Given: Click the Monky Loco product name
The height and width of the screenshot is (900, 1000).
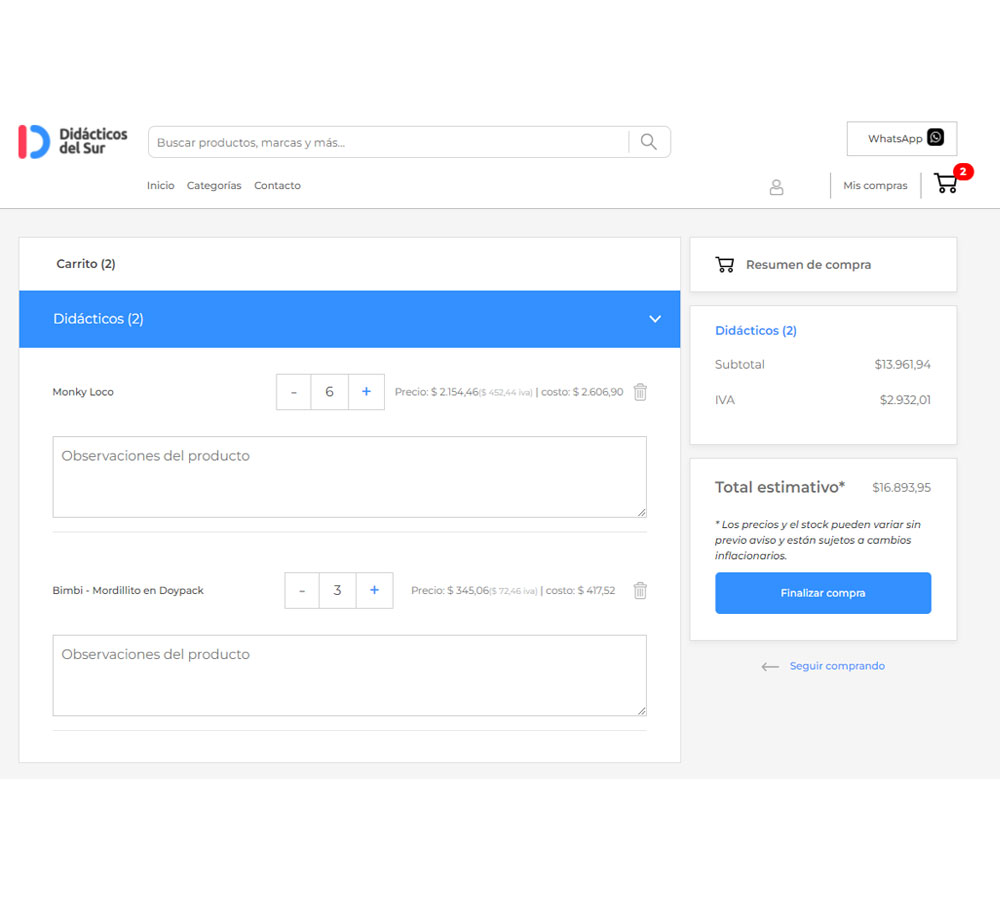Looking at the screenshot, I should point(83,392).
